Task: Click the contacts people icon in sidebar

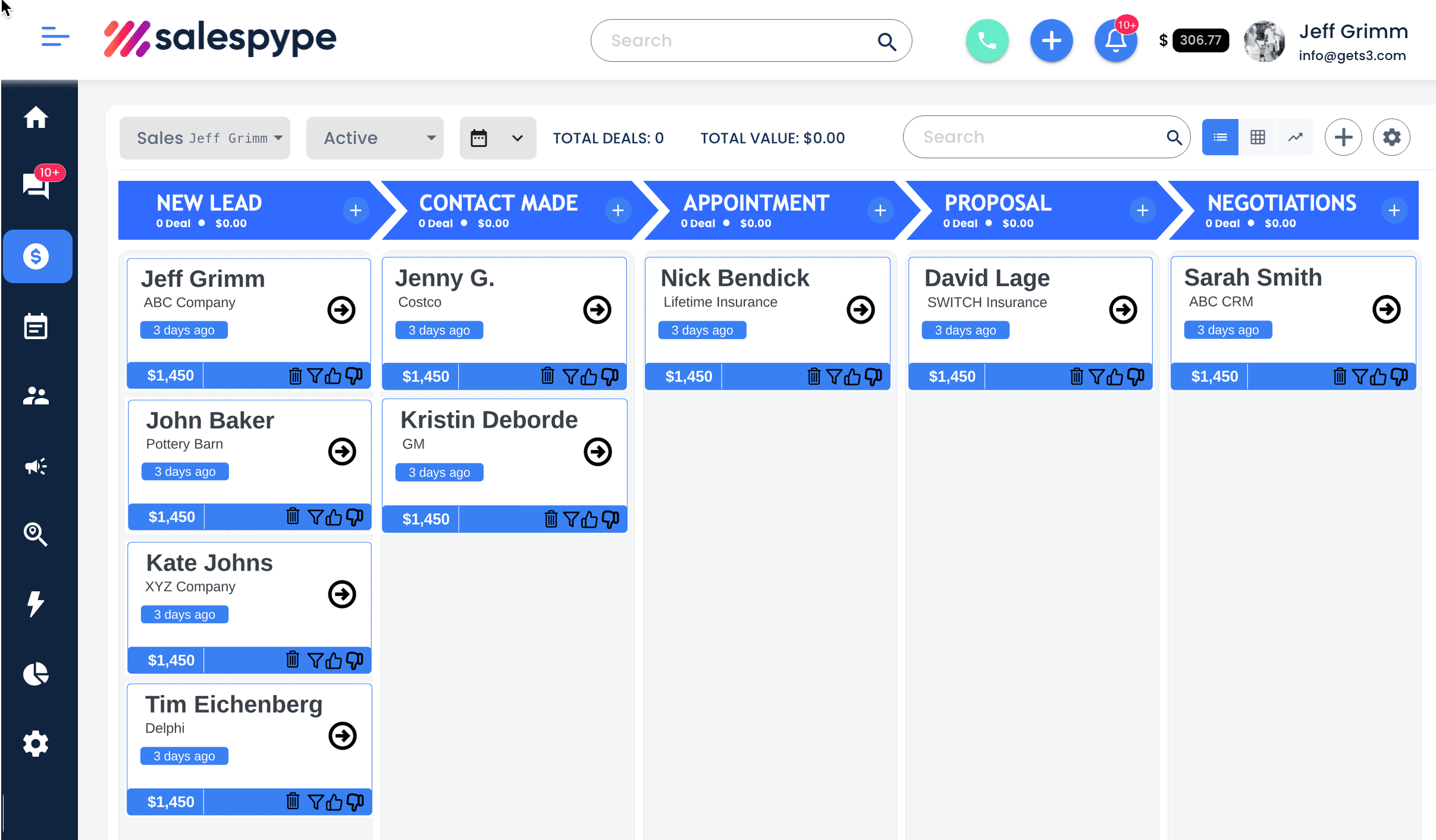Action: [35, 395]
